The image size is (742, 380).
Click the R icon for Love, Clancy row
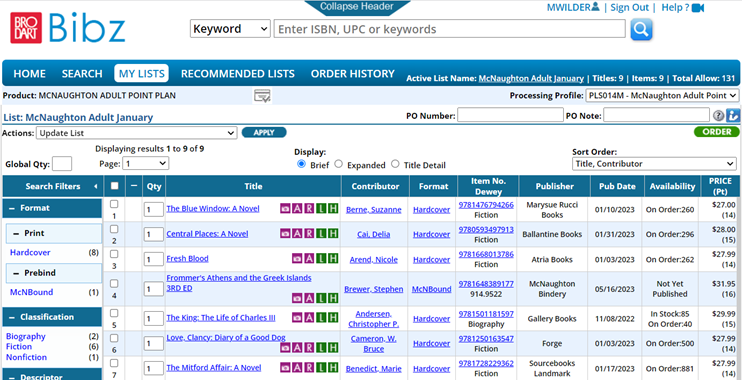(x=309, y=348)
